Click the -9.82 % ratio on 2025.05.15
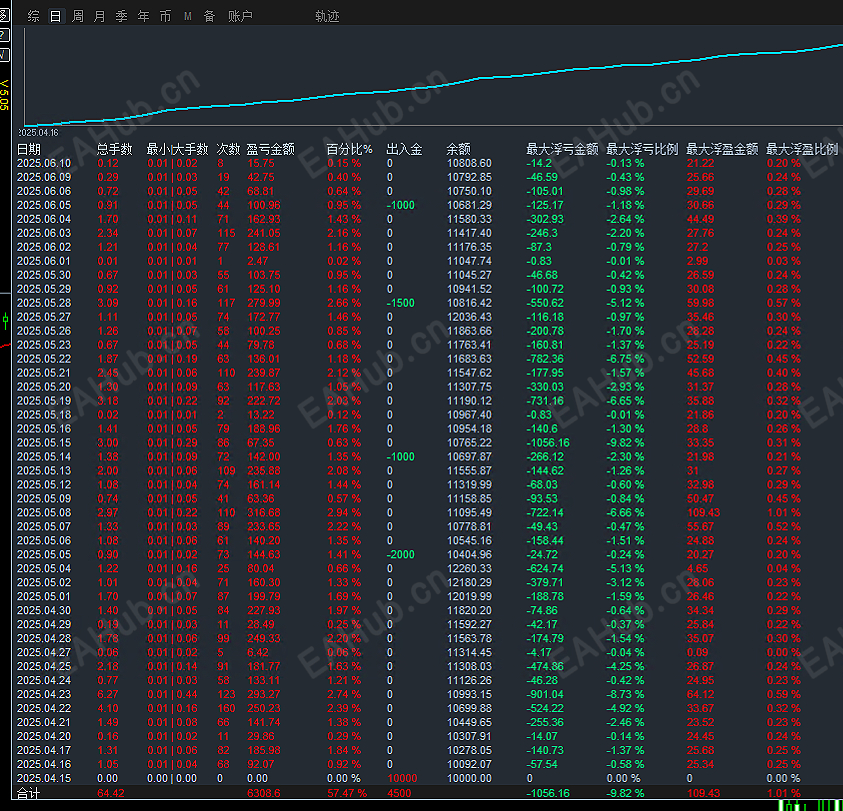 click(x=625, y=443)
